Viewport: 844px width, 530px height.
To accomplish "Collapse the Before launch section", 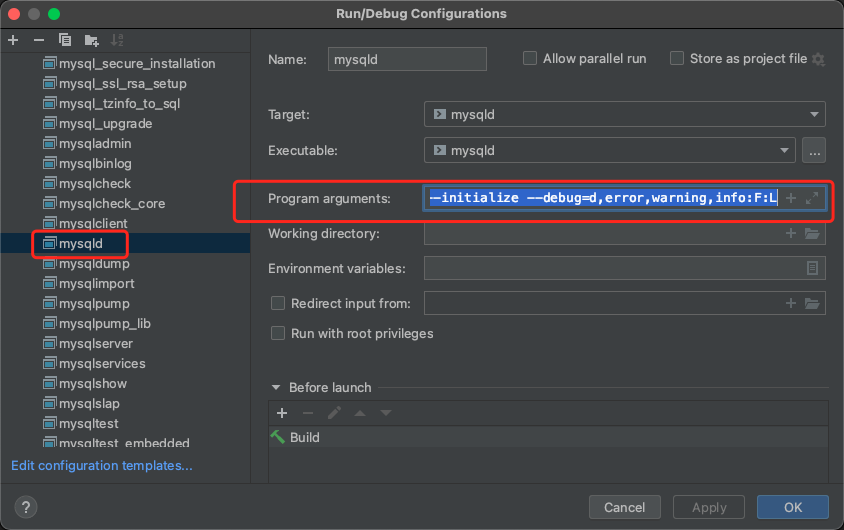I will [276, 387].
